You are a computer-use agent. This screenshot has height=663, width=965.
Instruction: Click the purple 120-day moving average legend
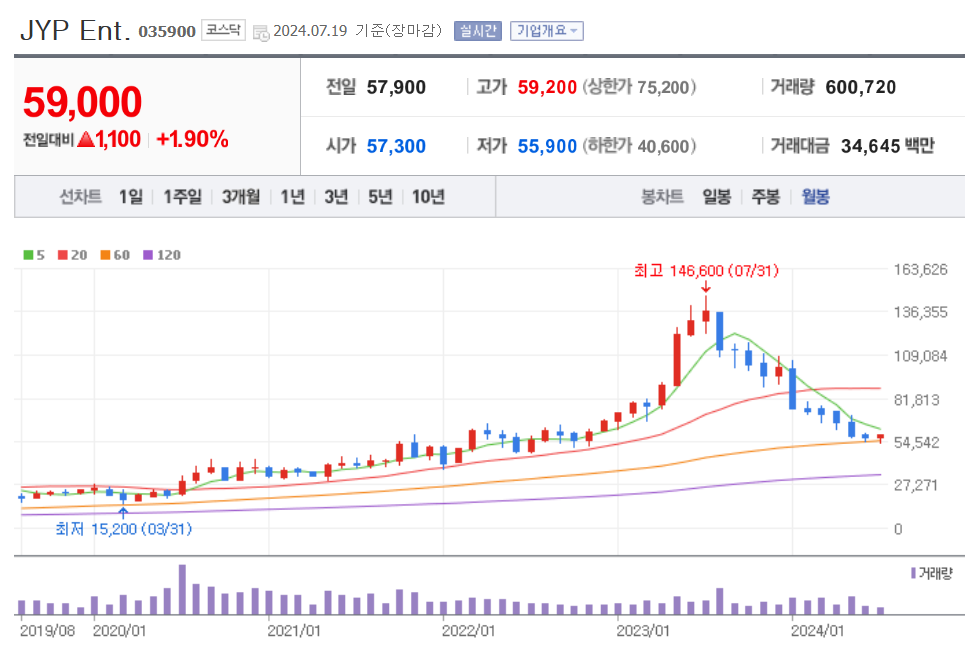coord(162,255)
